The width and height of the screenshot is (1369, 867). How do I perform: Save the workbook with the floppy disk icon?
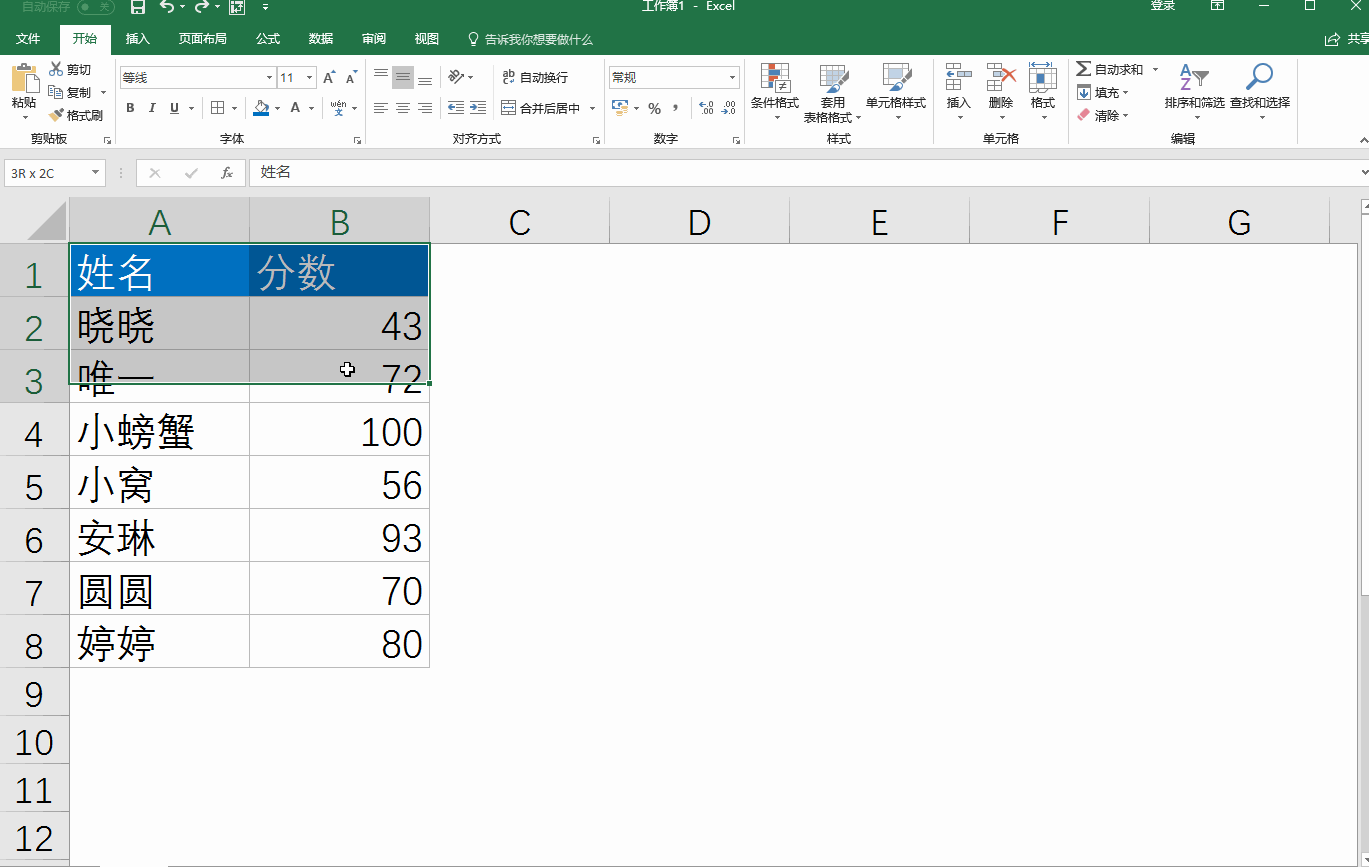point(138,7)
